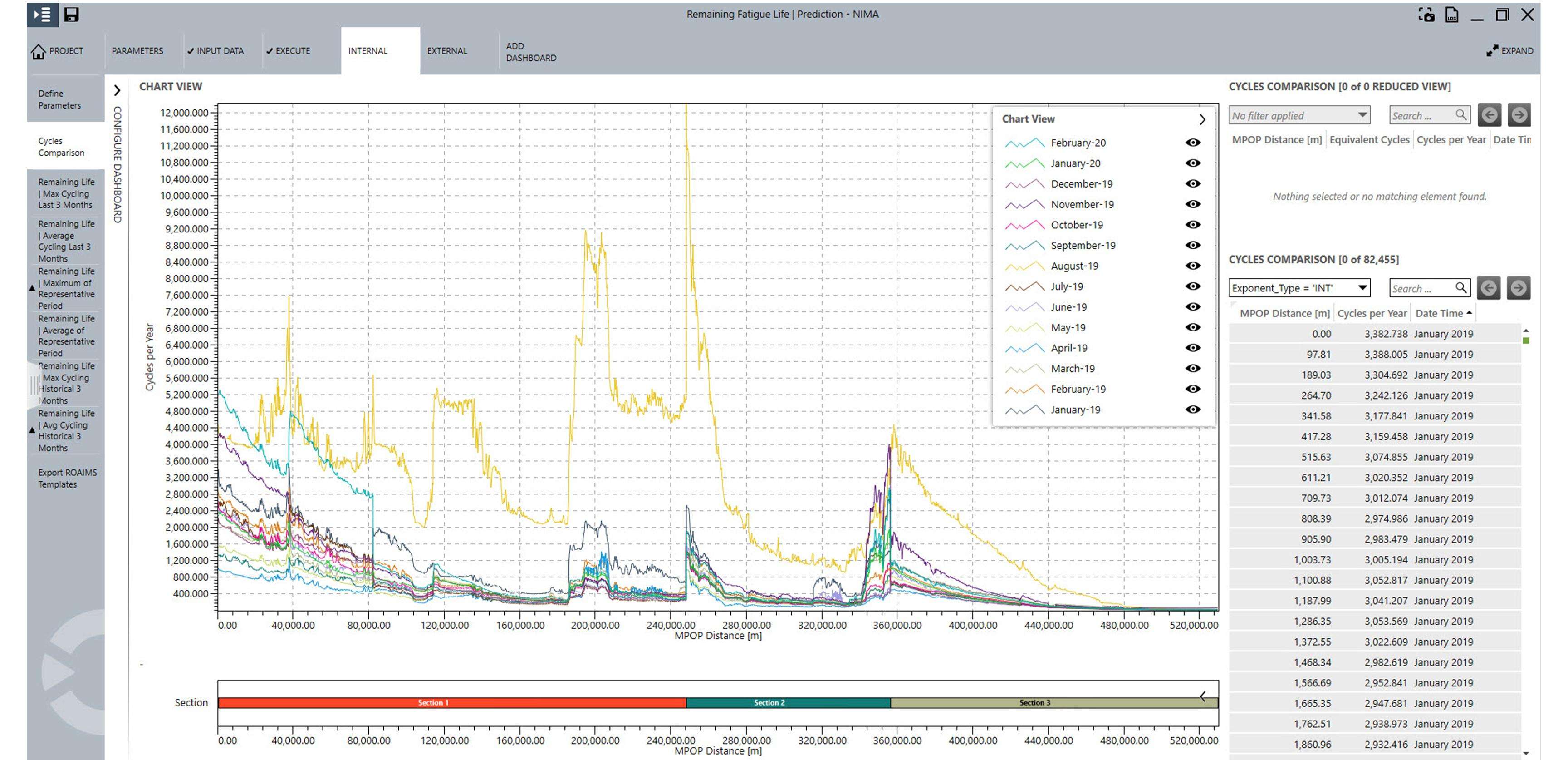Hide the January-20 series with eye icon
Image resolution: width=1568 pixels, height=760 pixels.
(x=1193, y=163)
